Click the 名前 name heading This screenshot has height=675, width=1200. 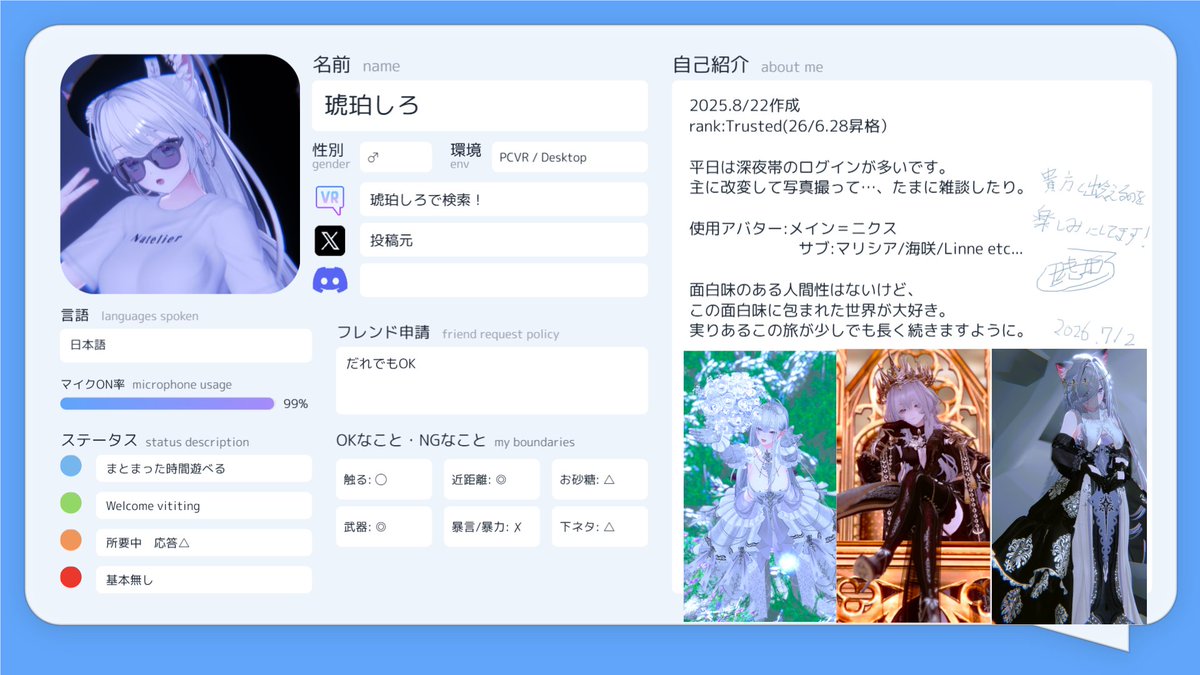coord(356,65)
